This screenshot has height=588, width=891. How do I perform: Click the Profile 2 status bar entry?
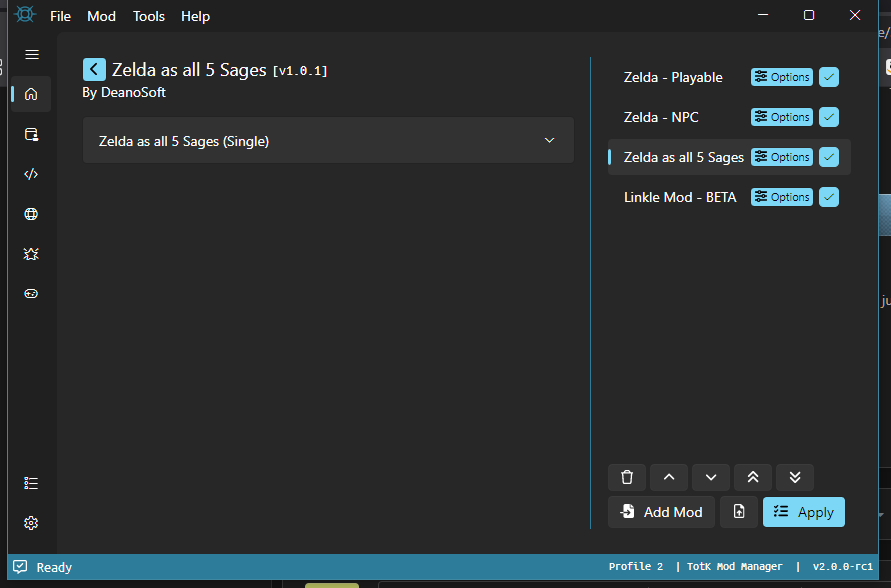(x=636, y=566)
